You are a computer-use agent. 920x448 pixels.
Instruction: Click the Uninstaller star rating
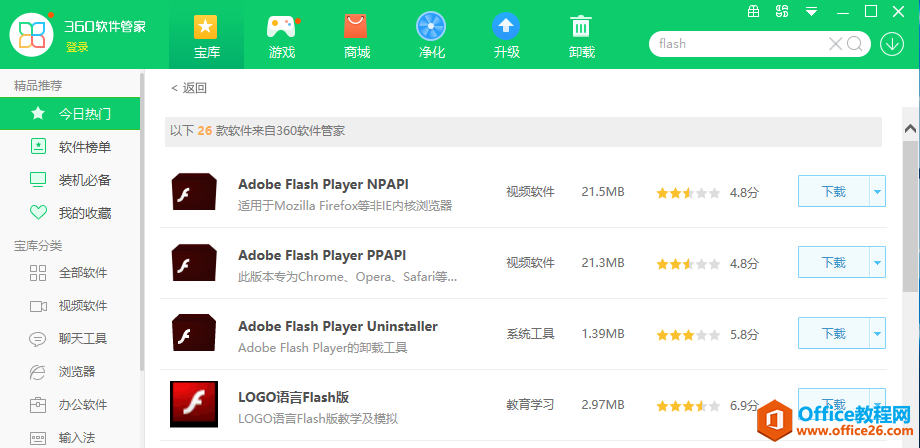(x=688, y=335)
